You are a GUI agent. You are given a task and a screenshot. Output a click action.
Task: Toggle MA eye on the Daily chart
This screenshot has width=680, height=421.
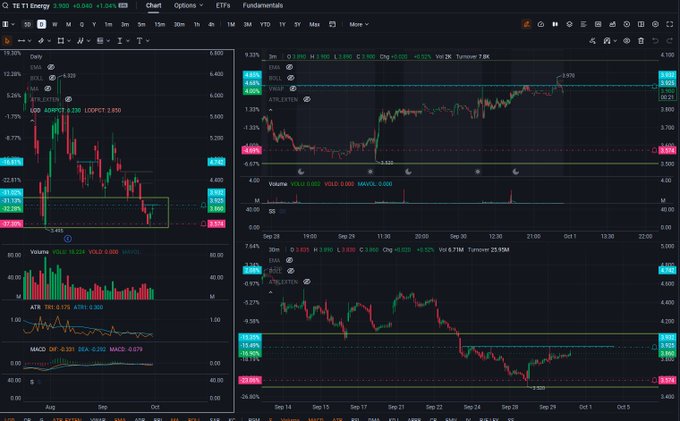coord(48,88)
